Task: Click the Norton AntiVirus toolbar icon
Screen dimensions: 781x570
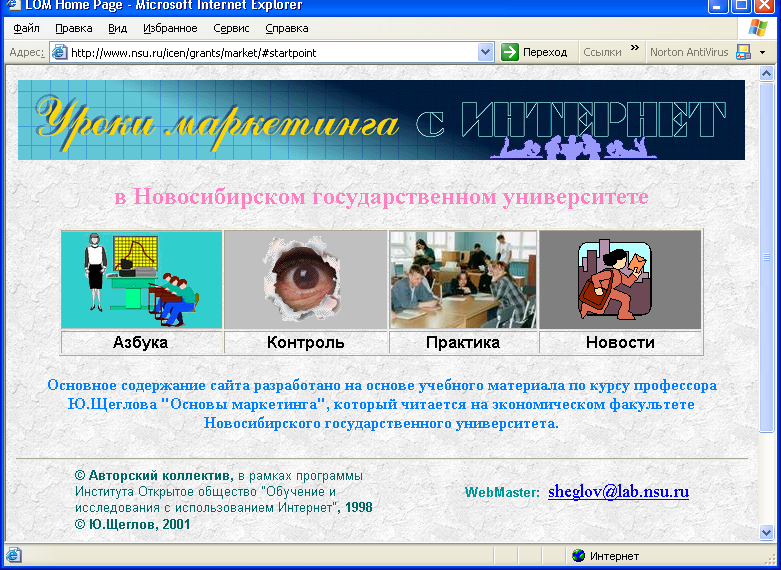Action: (744, 52)
